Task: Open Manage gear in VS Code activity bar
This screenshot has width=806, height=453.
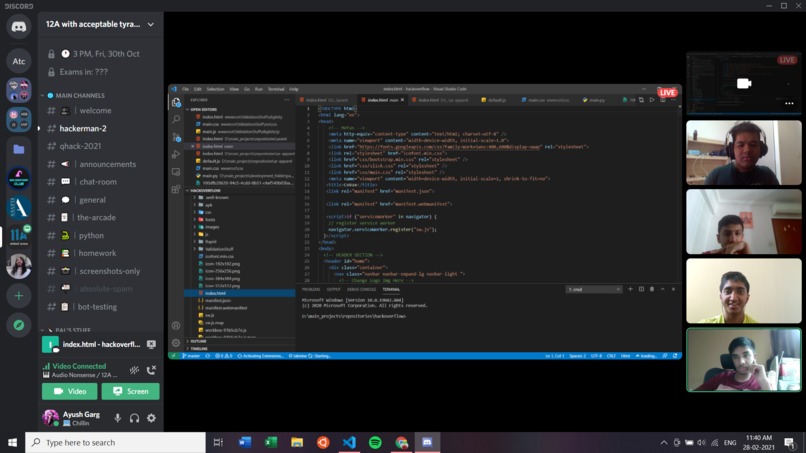Action: click(x=176, y=342)
